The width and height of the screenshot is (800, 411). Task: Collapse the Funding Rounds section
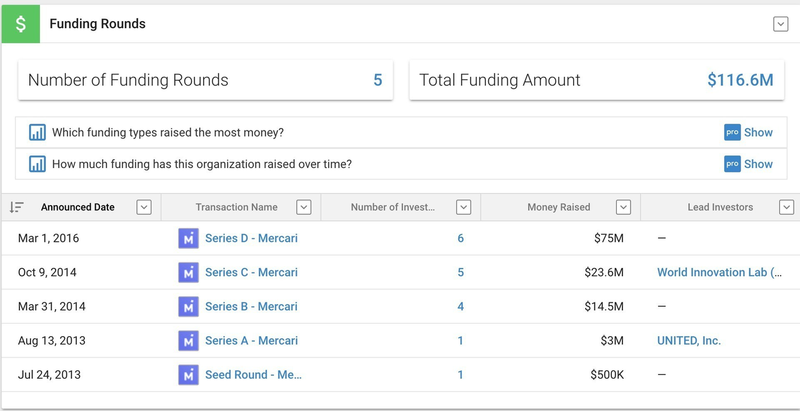tap(781, 24)
